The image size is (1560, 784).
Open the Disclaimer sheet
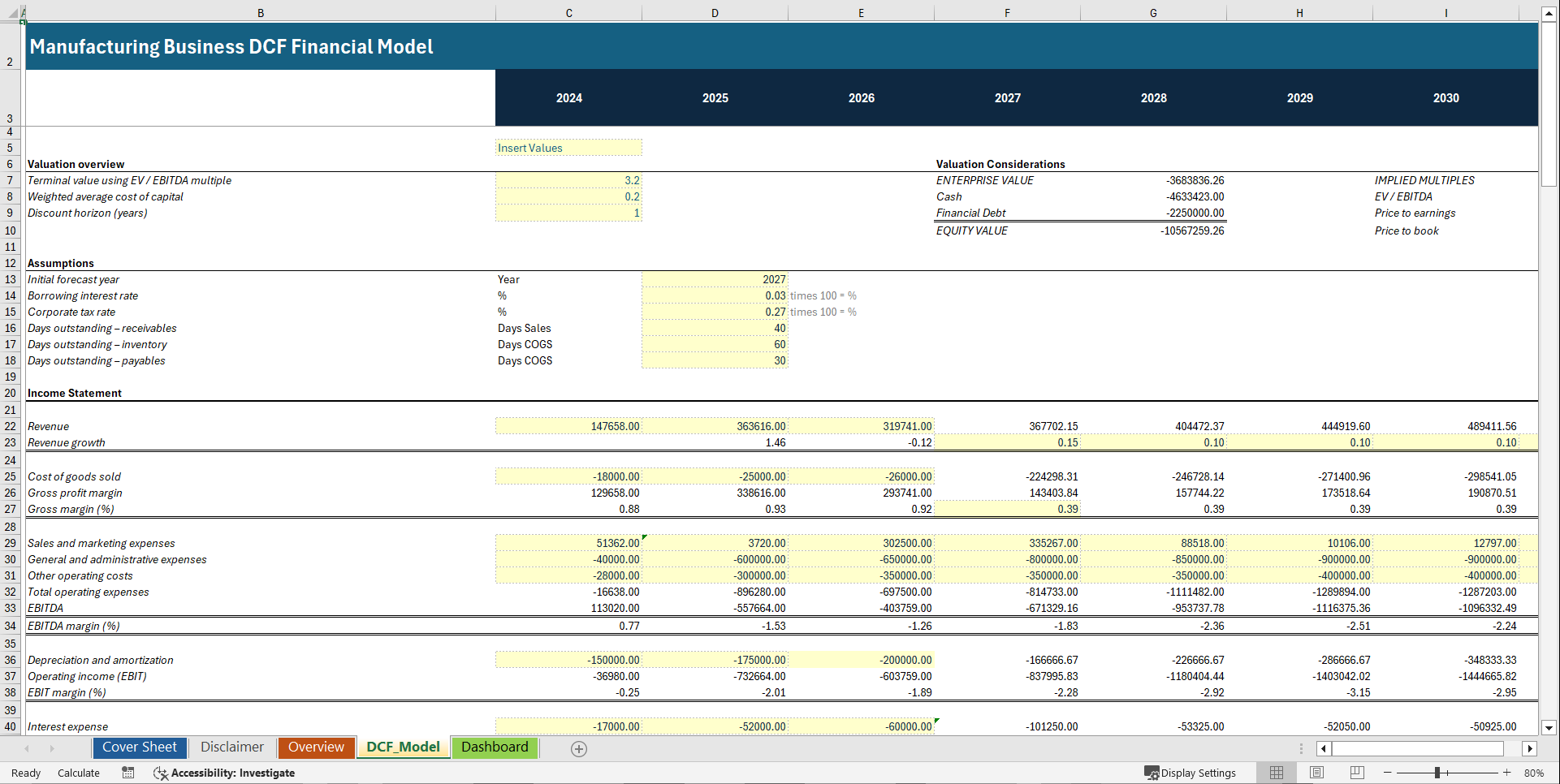click(231, 747)
